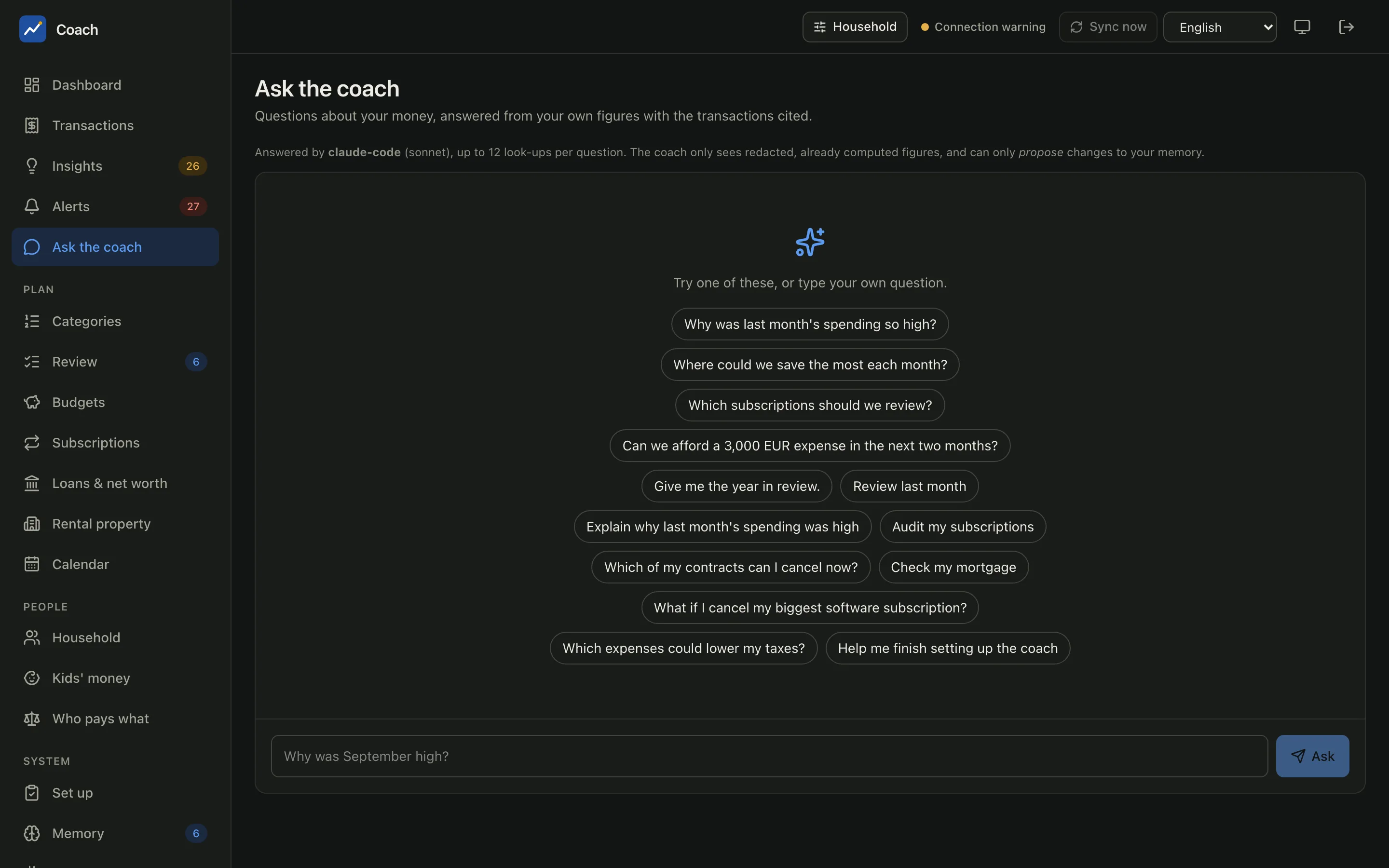Open the English language dropdown
The image size is (1389, 868).
(x=1220, y=27)
